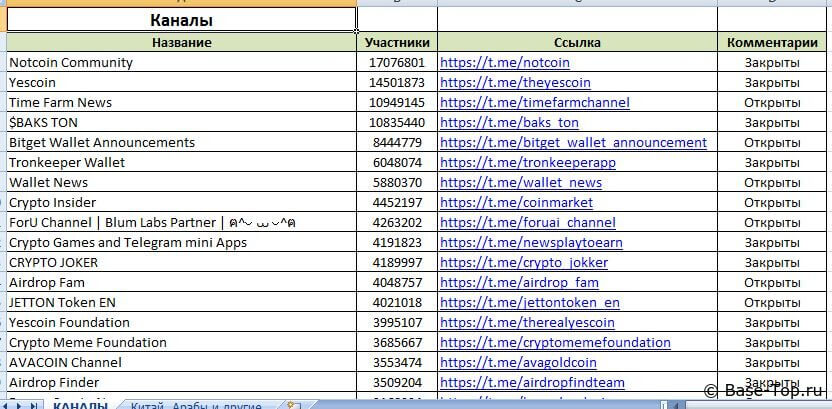Select the Каналы title cell

181,20
